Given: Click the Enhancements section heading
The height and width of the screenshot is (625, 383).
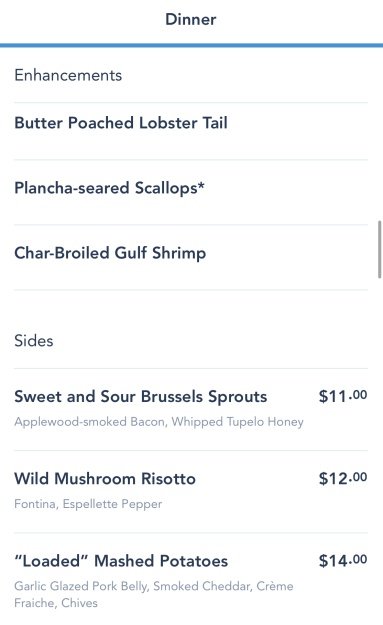Looking at the screenshot, I should pyautogui.click(x=68, y=75).
